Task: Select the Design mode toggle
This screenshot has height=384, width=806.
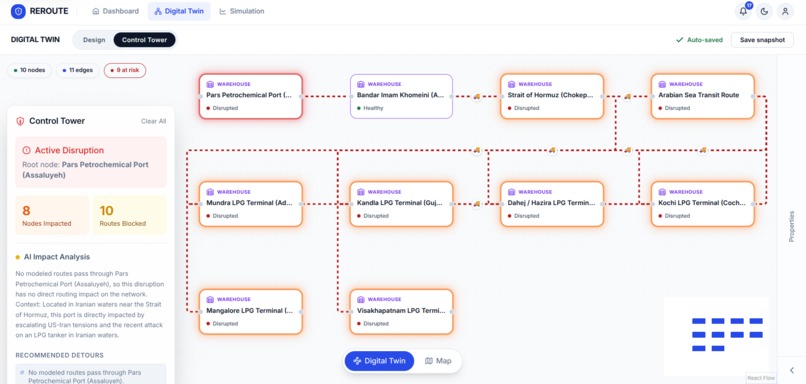Action: [94, 40]
